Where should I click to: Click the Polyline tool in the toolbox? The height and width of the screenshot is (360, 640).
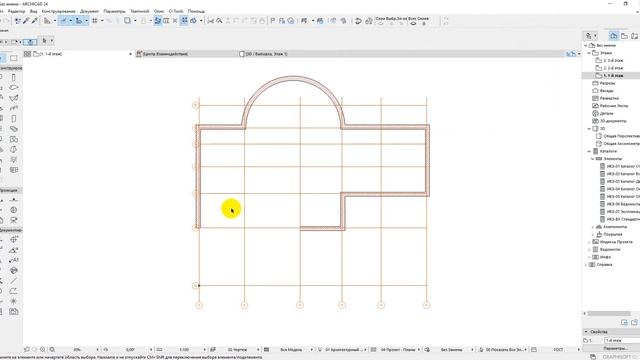coord(13,291)
